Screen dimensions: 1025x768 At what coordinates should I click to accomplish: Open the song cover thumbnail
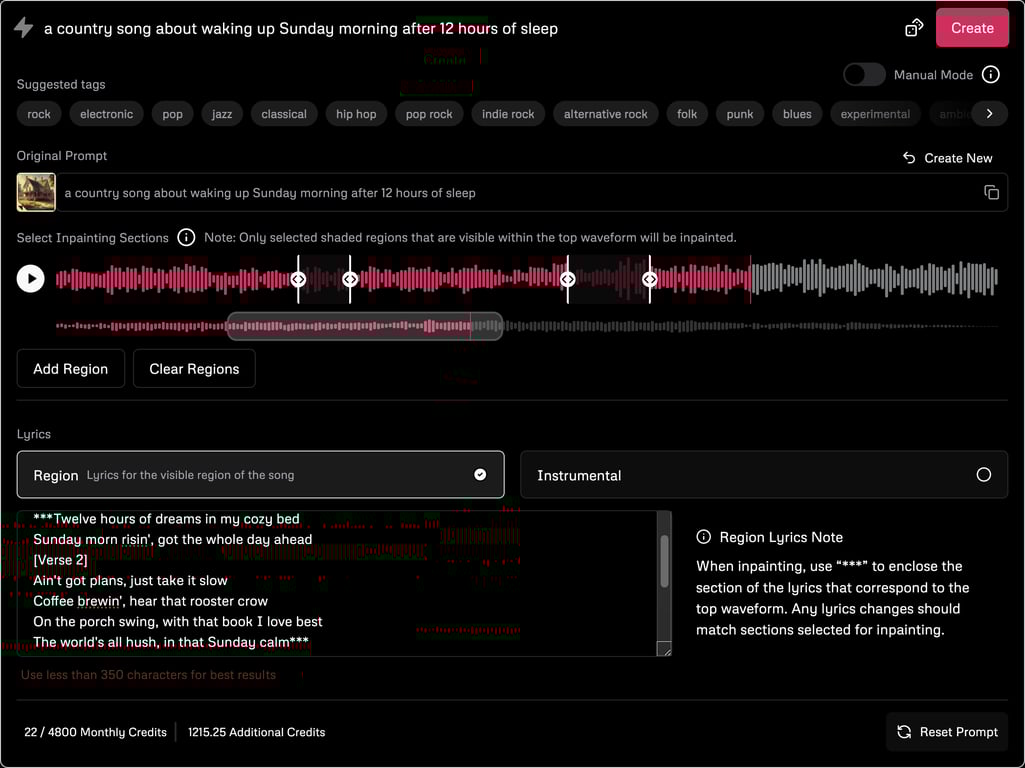point(36,192)
